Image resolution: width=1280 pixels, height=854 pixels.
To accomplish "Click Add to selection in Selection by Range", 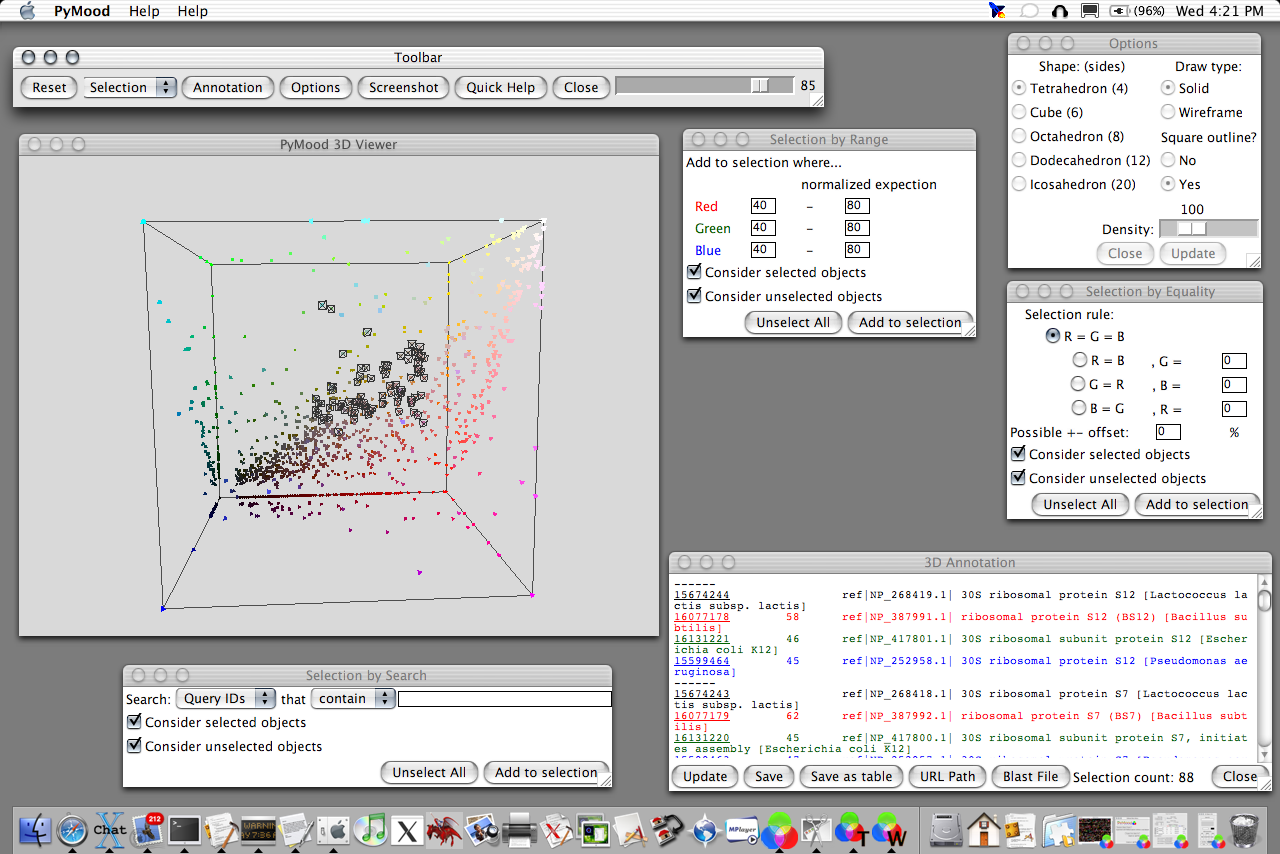I will coord(910,322).
